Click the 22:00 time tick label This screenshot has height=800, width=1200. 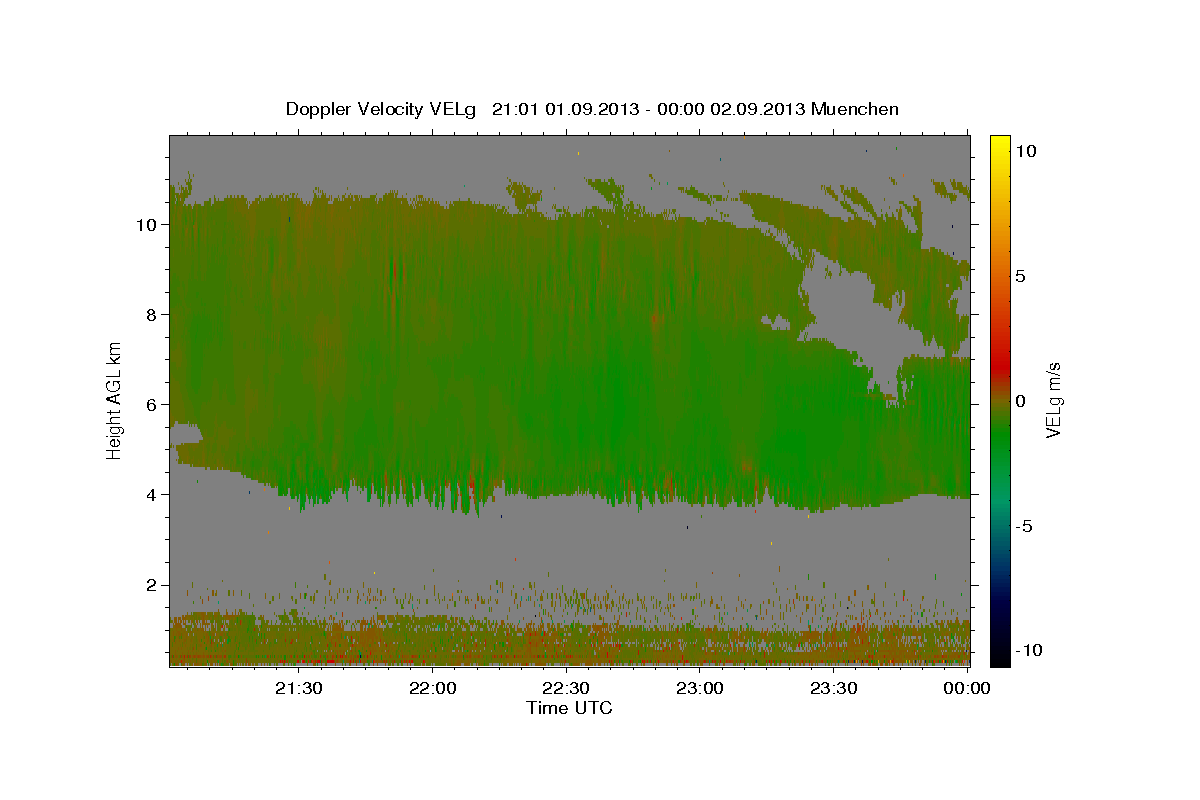432,688
